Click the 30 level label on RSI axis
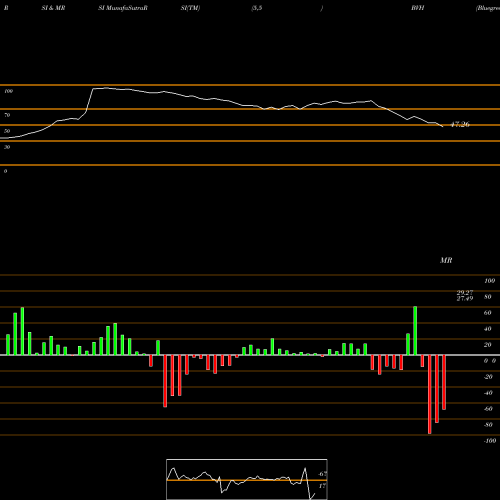 (7, 147)
